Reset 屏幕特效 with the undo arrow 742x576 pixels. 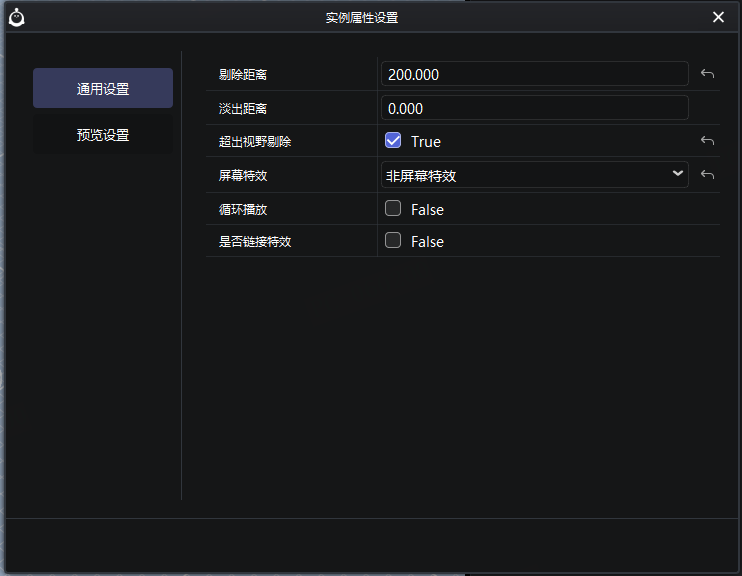(x=707, y=175)
